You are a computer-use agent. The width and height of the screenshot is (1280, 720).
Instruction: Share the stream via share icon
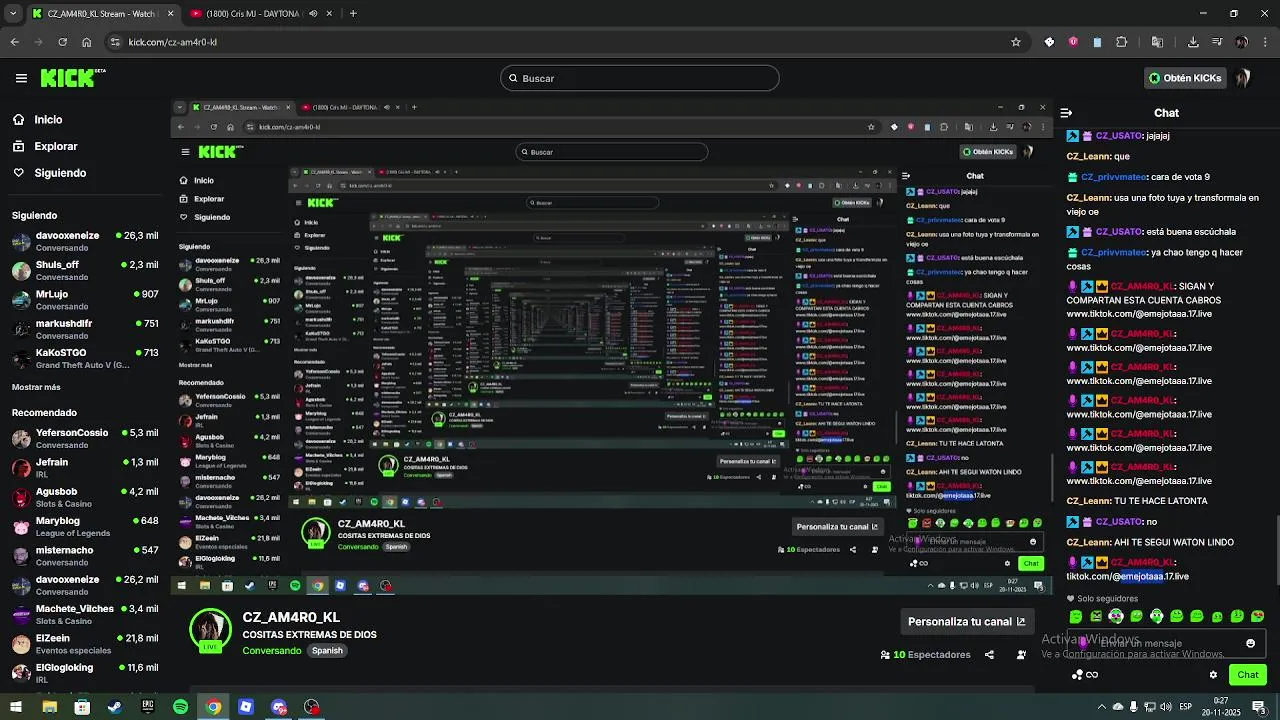point(989,655)
